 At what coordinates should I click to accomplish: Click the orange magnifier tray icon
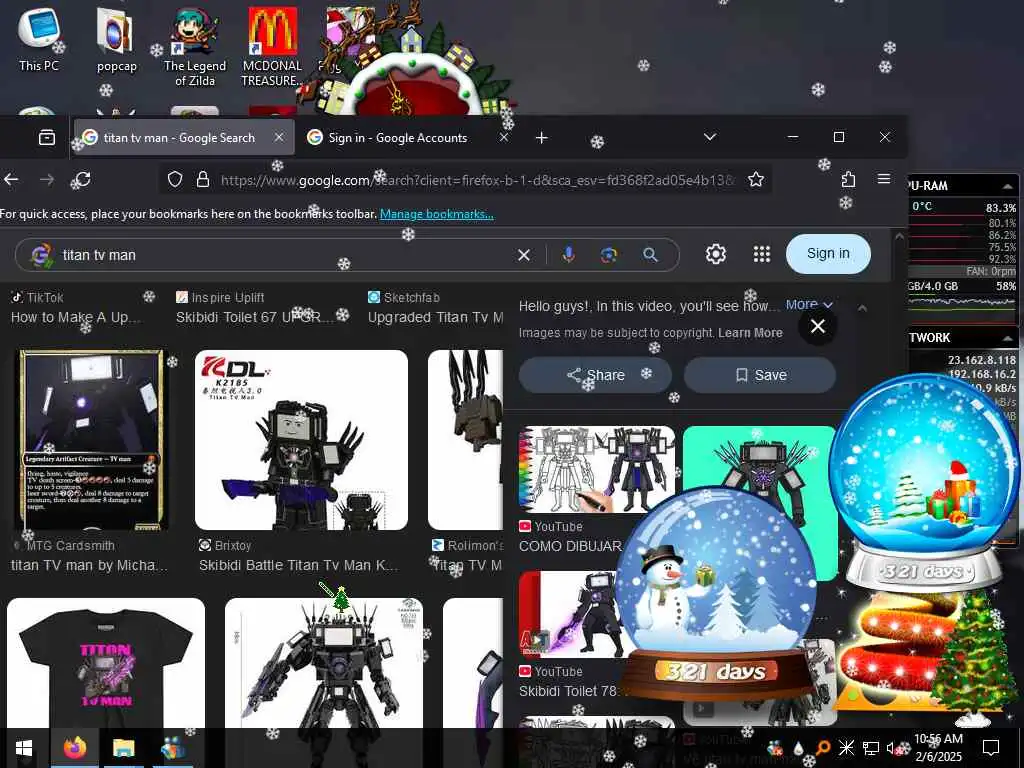coord(823,748)
